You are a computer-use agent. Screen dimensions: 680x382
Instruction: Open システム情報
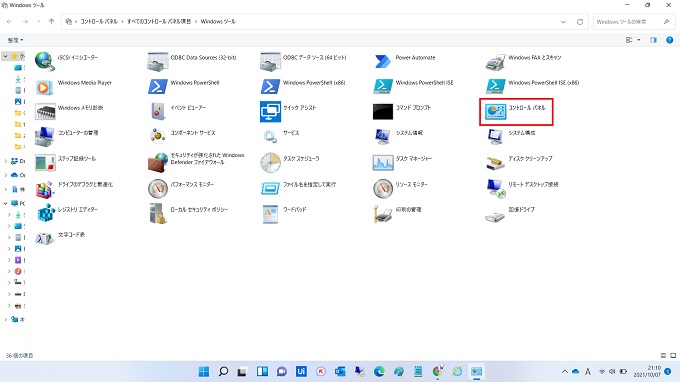398,137
